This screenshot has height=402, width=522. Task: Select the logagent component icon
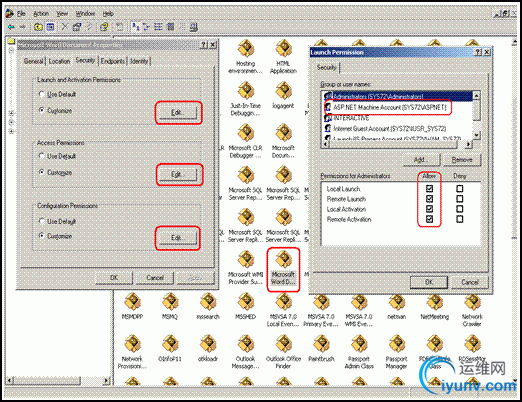click(283, 91)
